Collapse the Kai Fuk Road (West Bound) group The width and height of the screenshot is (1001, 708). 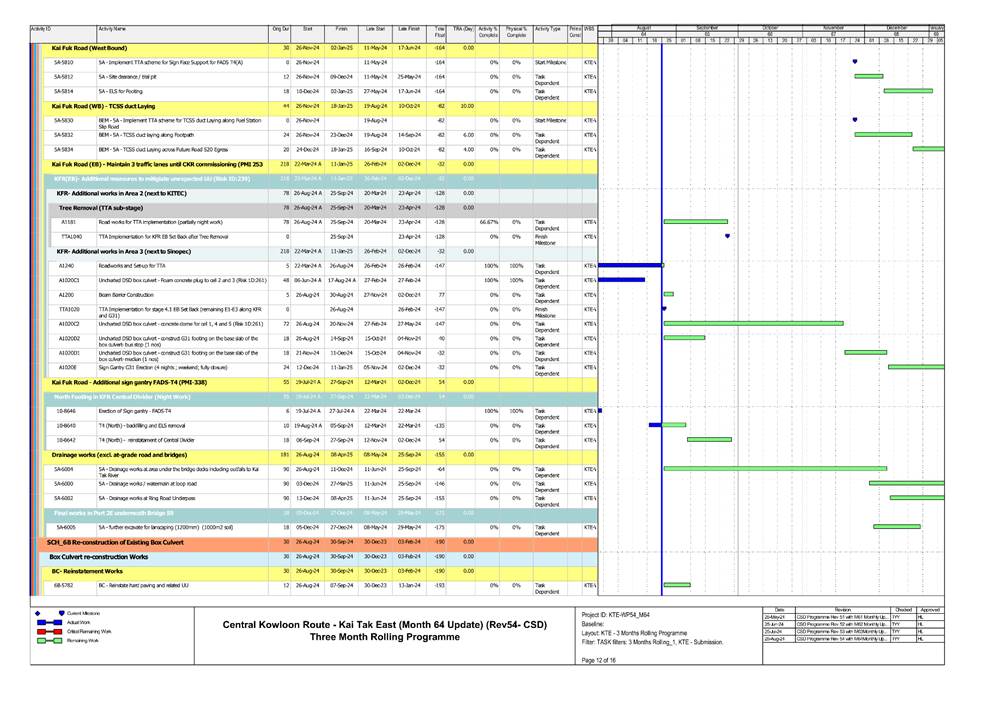(89, 48)
